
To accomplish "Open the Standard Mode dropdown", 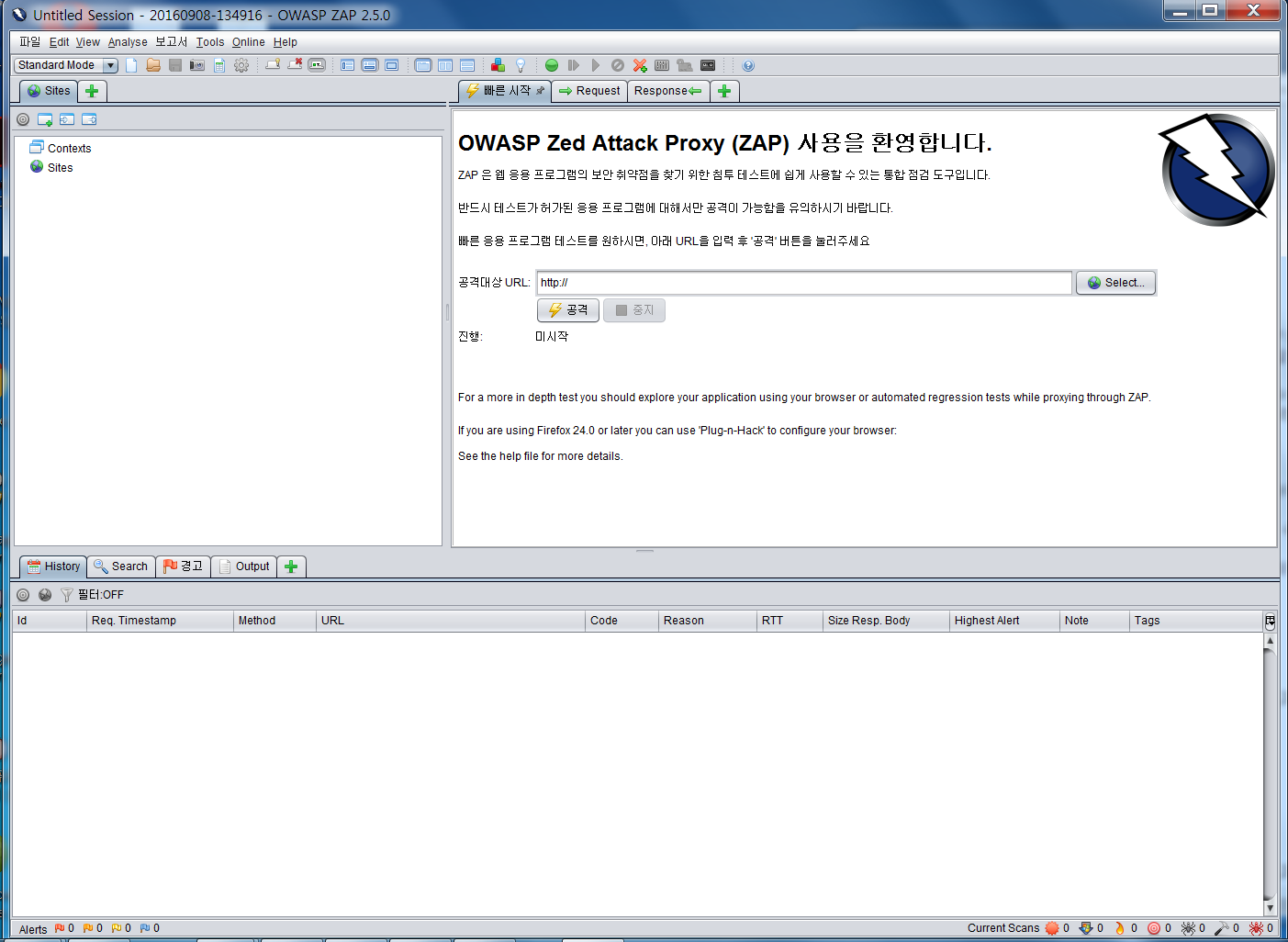I will point(109,64).
